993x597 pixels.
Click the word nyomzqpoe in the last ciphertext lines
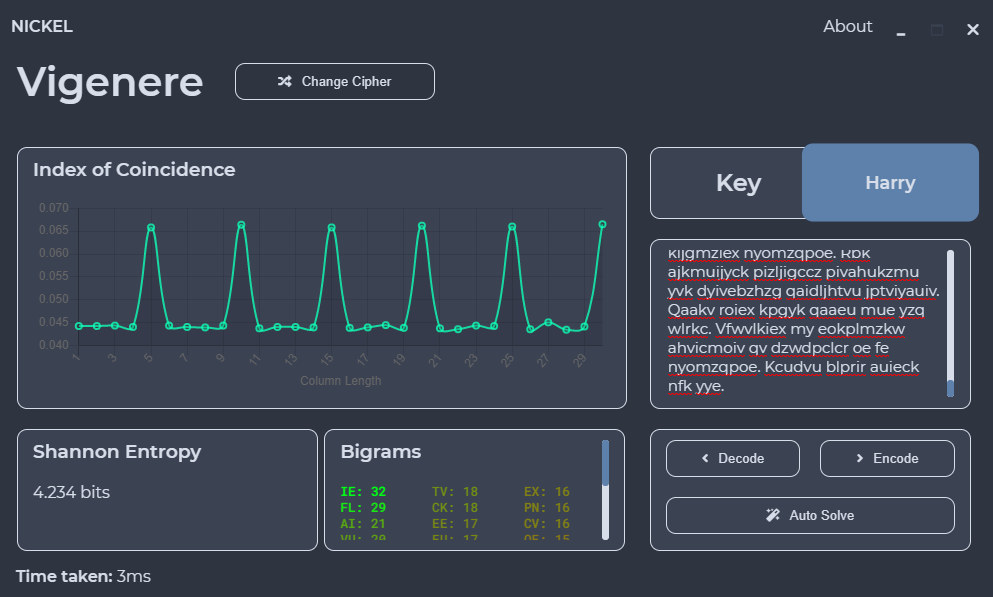click(x=713, y=367)
